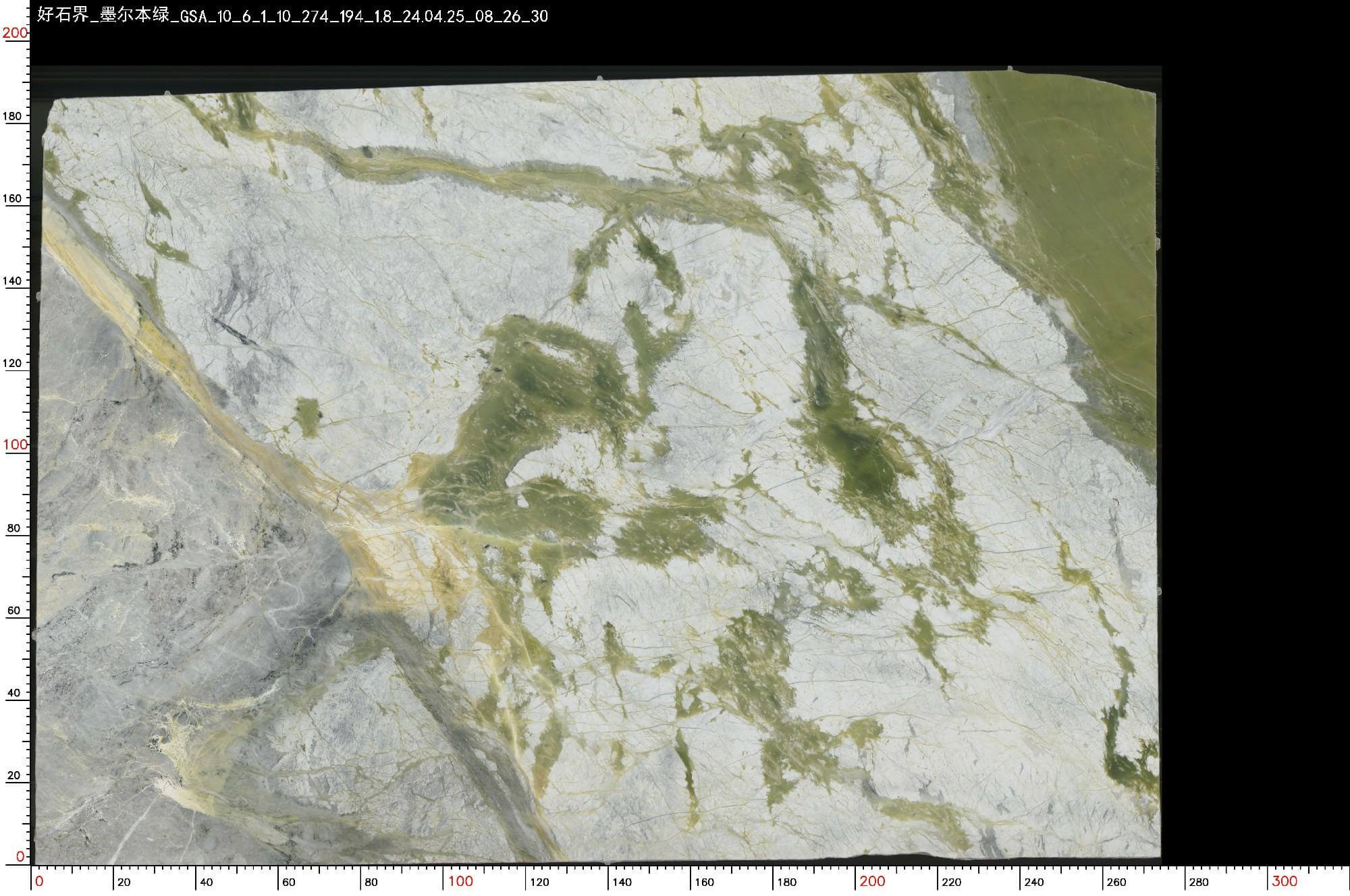Click the 40 label on the vertical ruler
Screen dimensions: 1350x896
click(x=14, y=692)
